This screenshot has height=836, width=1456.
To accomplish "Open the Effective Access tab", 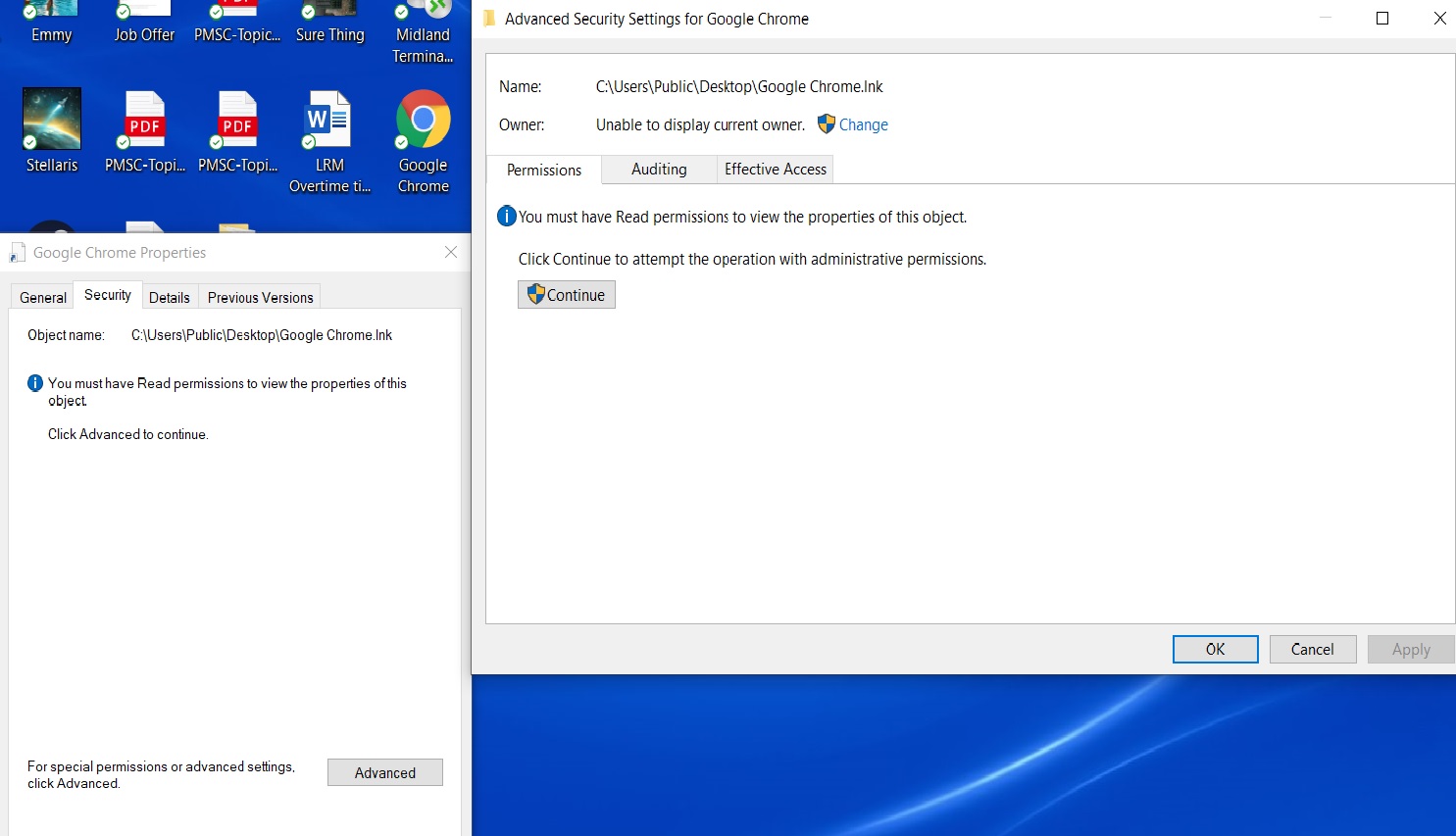I will click(776, 169).
